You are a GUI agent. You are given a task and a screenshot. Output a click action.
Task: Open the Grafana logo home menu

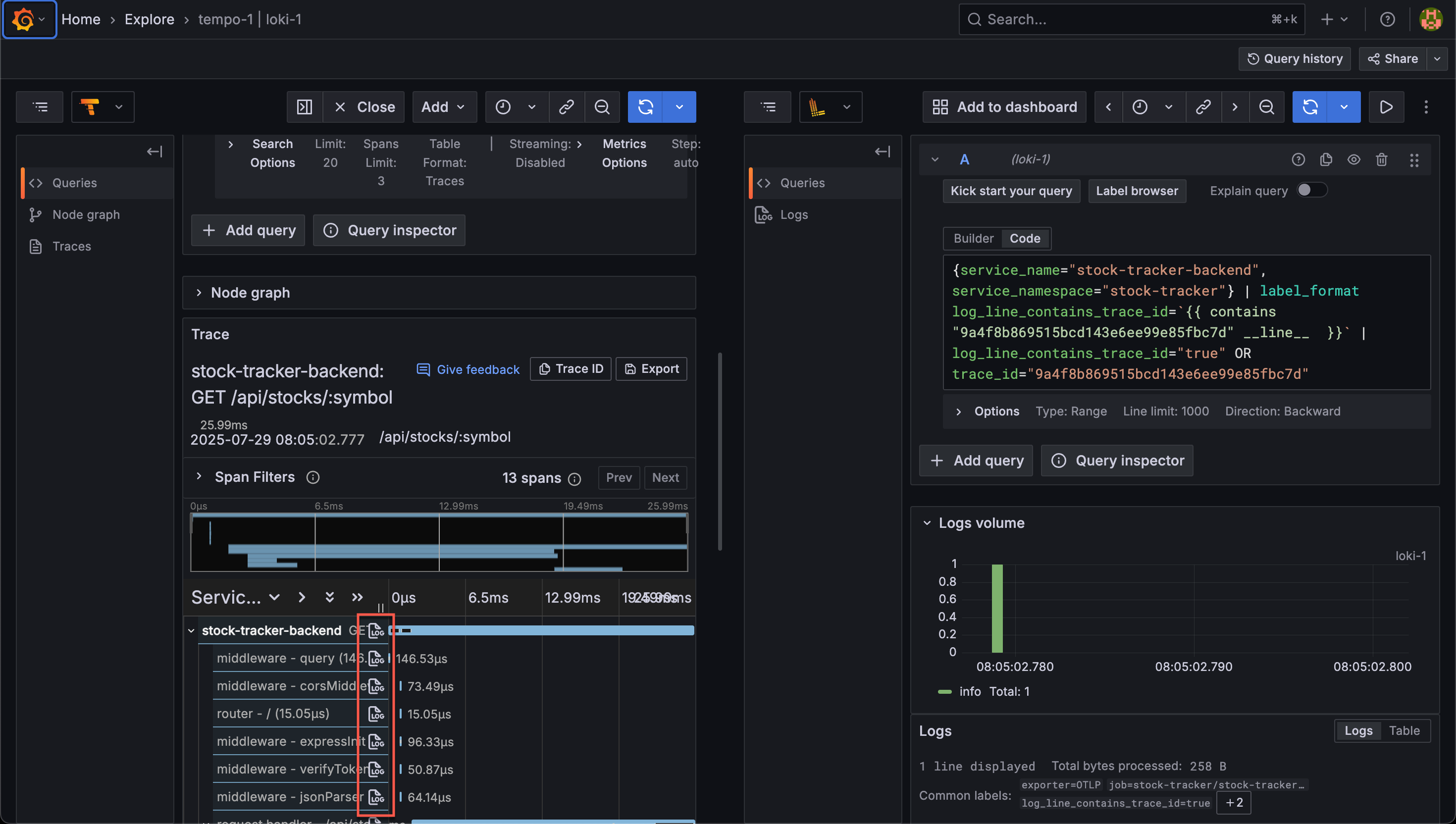tap(29, 19)
